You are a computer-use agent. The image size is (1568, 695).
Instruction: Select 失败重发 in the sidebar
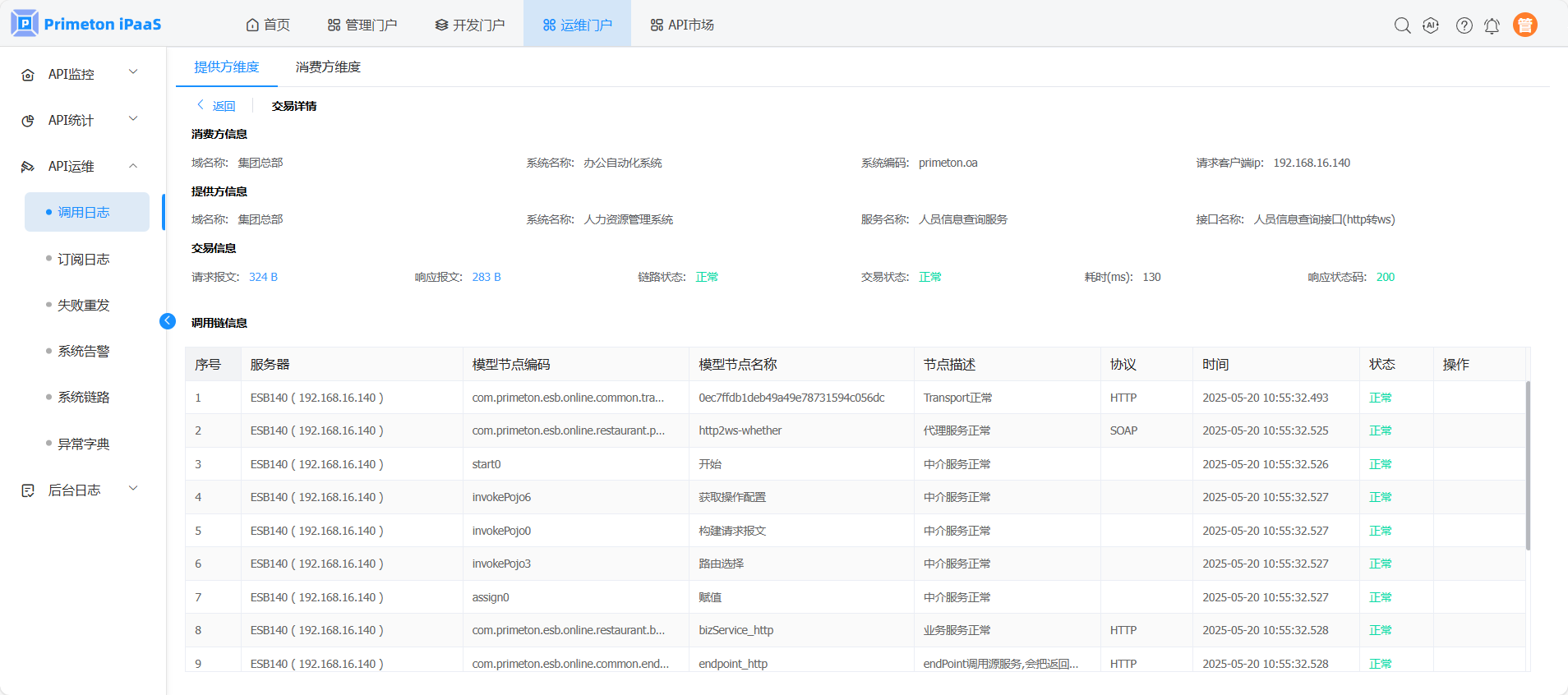tap(83, 305)
